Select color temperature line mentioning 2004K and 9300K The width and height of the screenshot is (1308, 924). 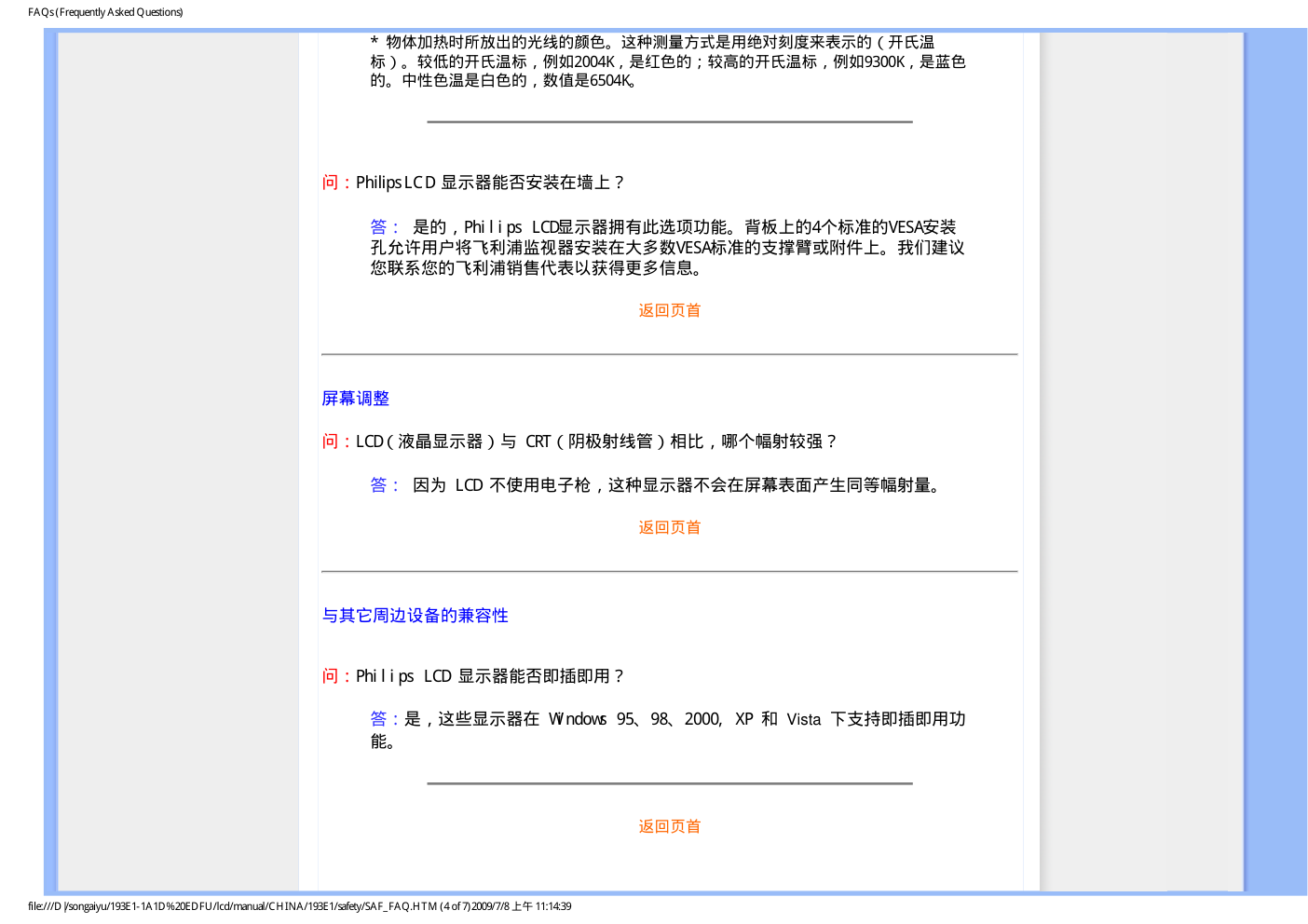pos(668,61)
